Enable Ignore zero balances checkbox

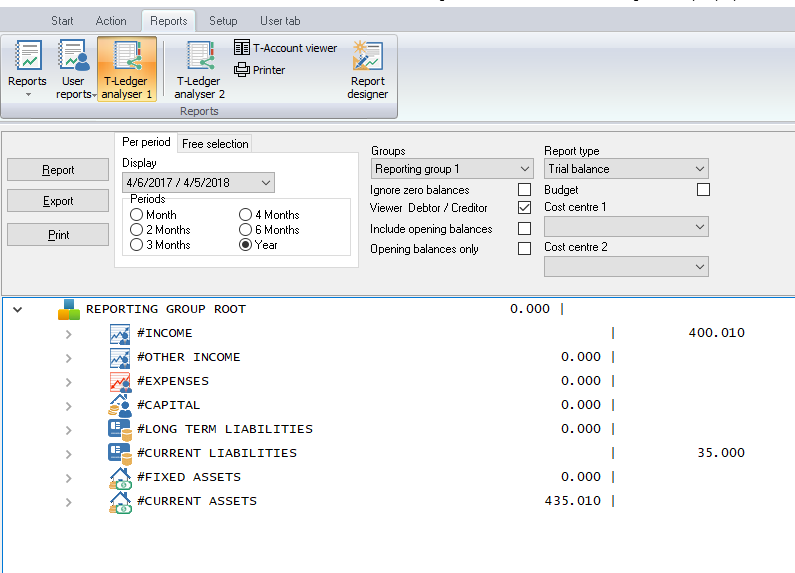pos(524,190)
